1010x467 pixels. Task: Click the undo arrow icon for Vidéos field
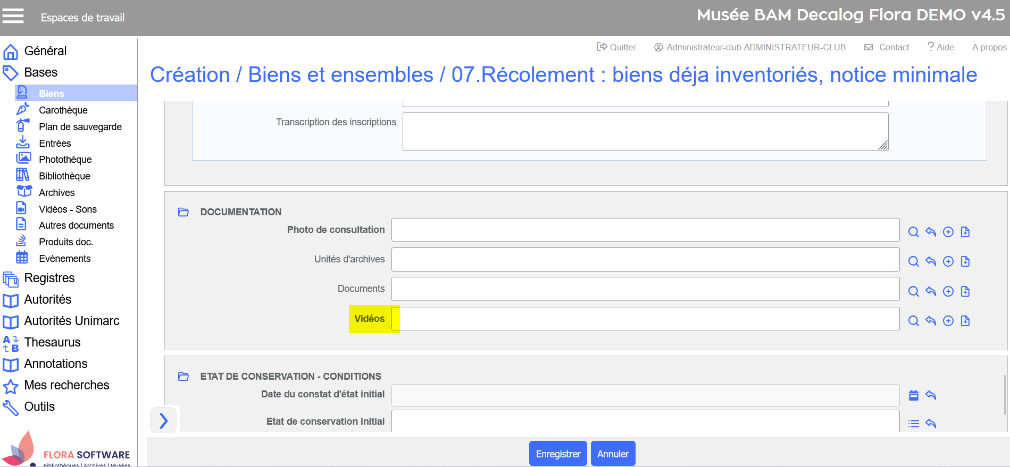coord(930,321)
